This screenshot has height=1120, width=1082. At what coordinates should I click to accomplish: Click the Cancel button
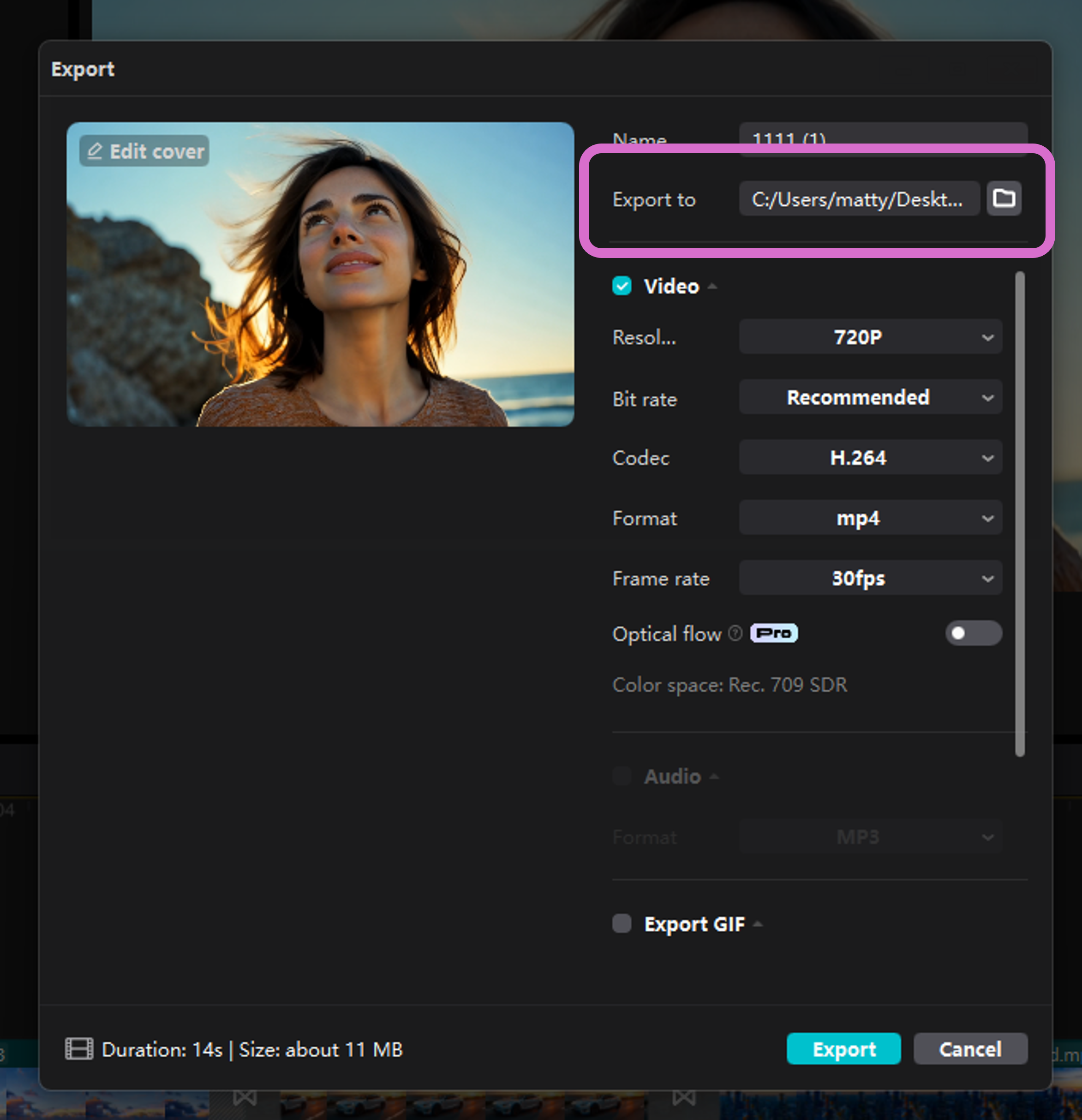pos(970,1049)
